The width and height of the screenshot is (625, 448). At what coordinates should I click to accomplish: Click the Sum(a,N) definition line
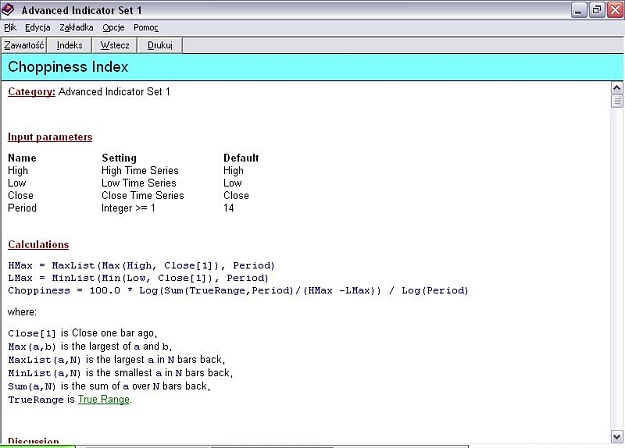pyautogui.click(x=109, y=386)
